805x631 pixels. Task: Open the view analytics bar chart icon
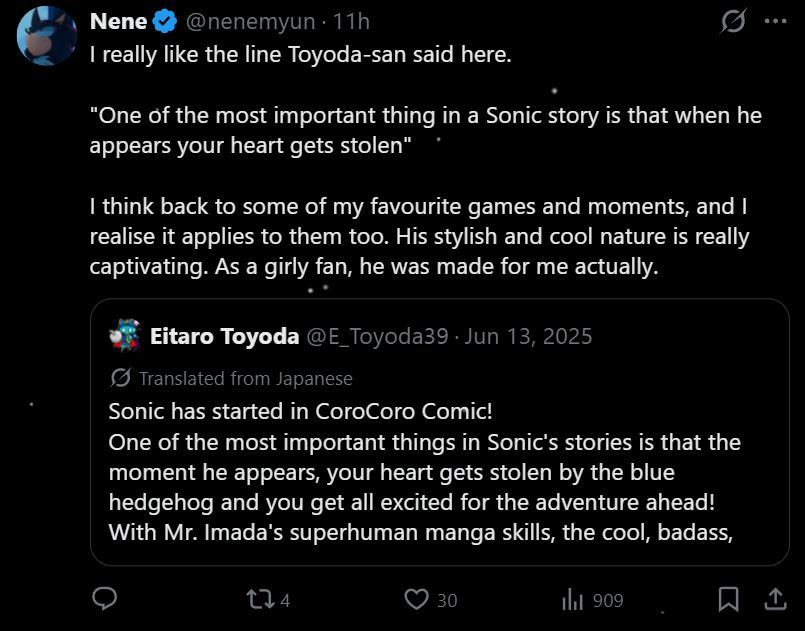[573, 599]
